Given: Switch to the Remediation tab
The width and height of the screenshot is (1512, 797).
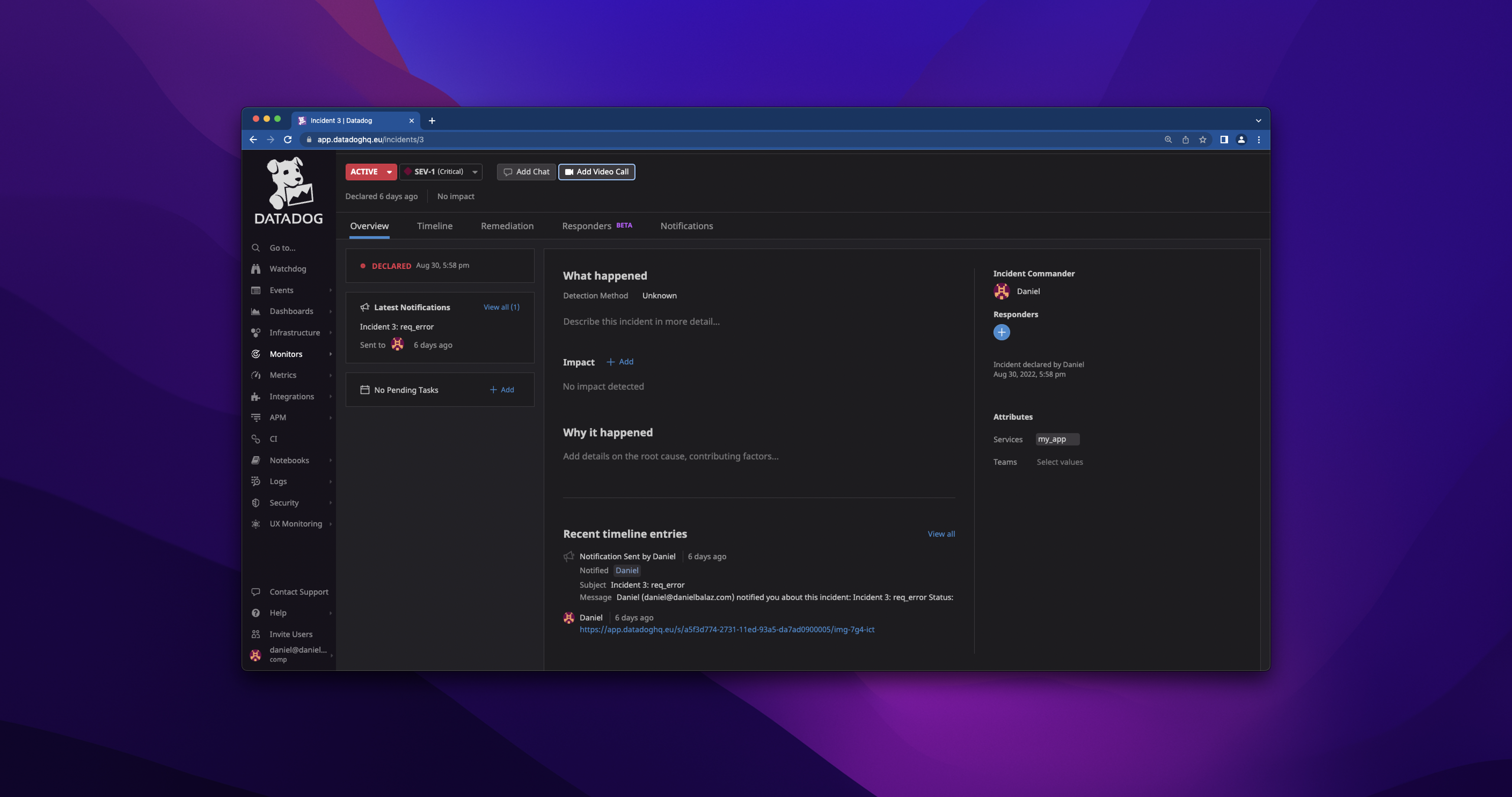Looking at the screenshot, I should [507, 226].
